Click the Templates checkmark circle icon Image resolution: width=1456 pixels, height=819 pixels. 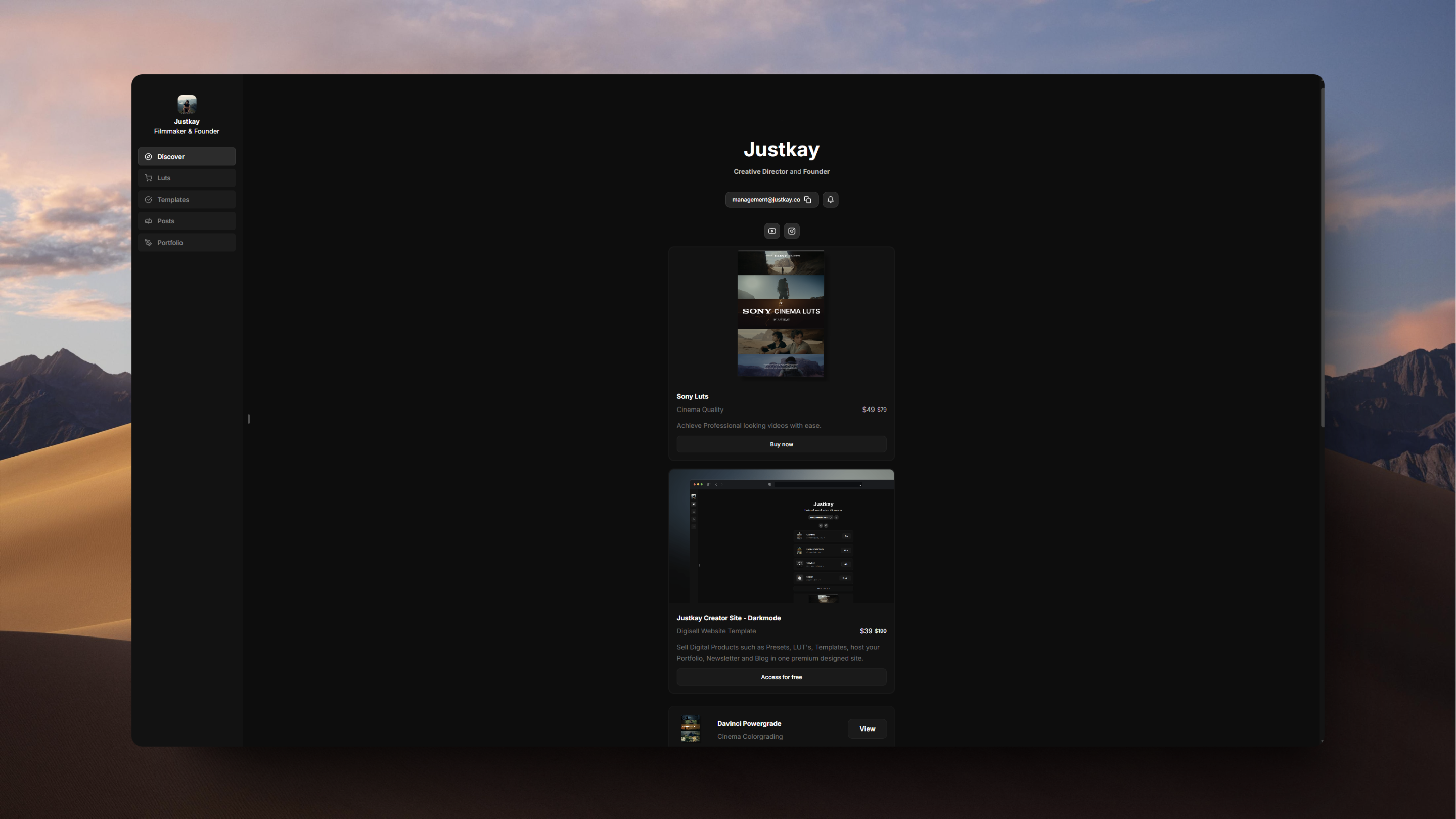click(148, 200)
